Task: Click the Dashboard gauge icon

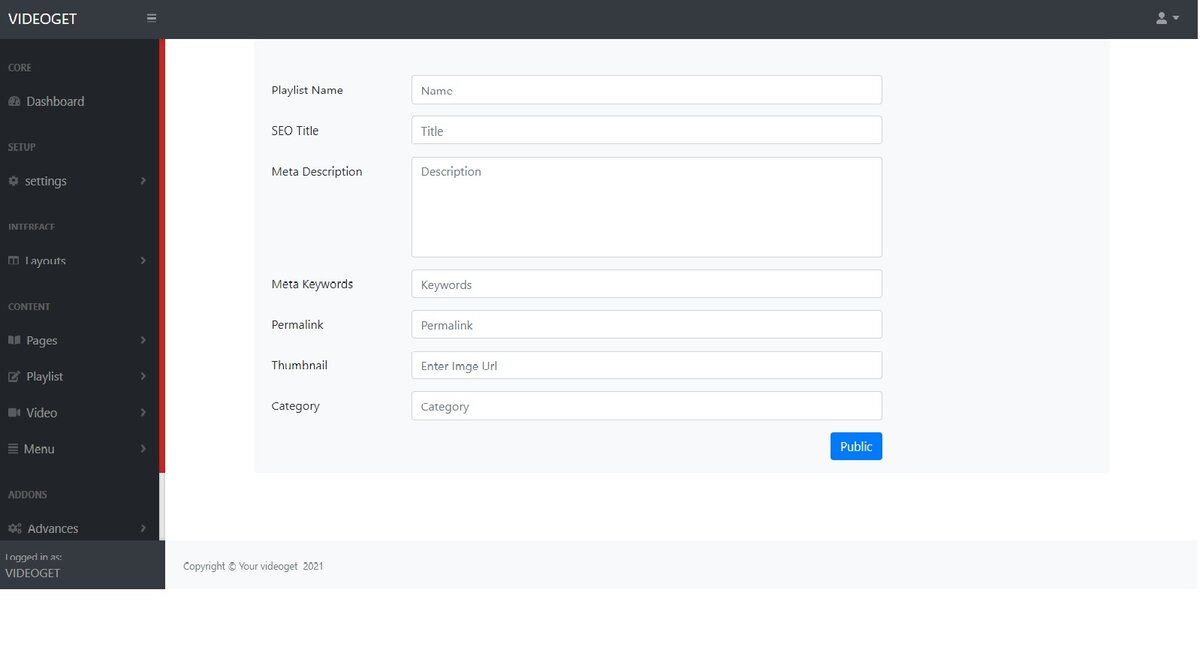Action: (14, 101)
